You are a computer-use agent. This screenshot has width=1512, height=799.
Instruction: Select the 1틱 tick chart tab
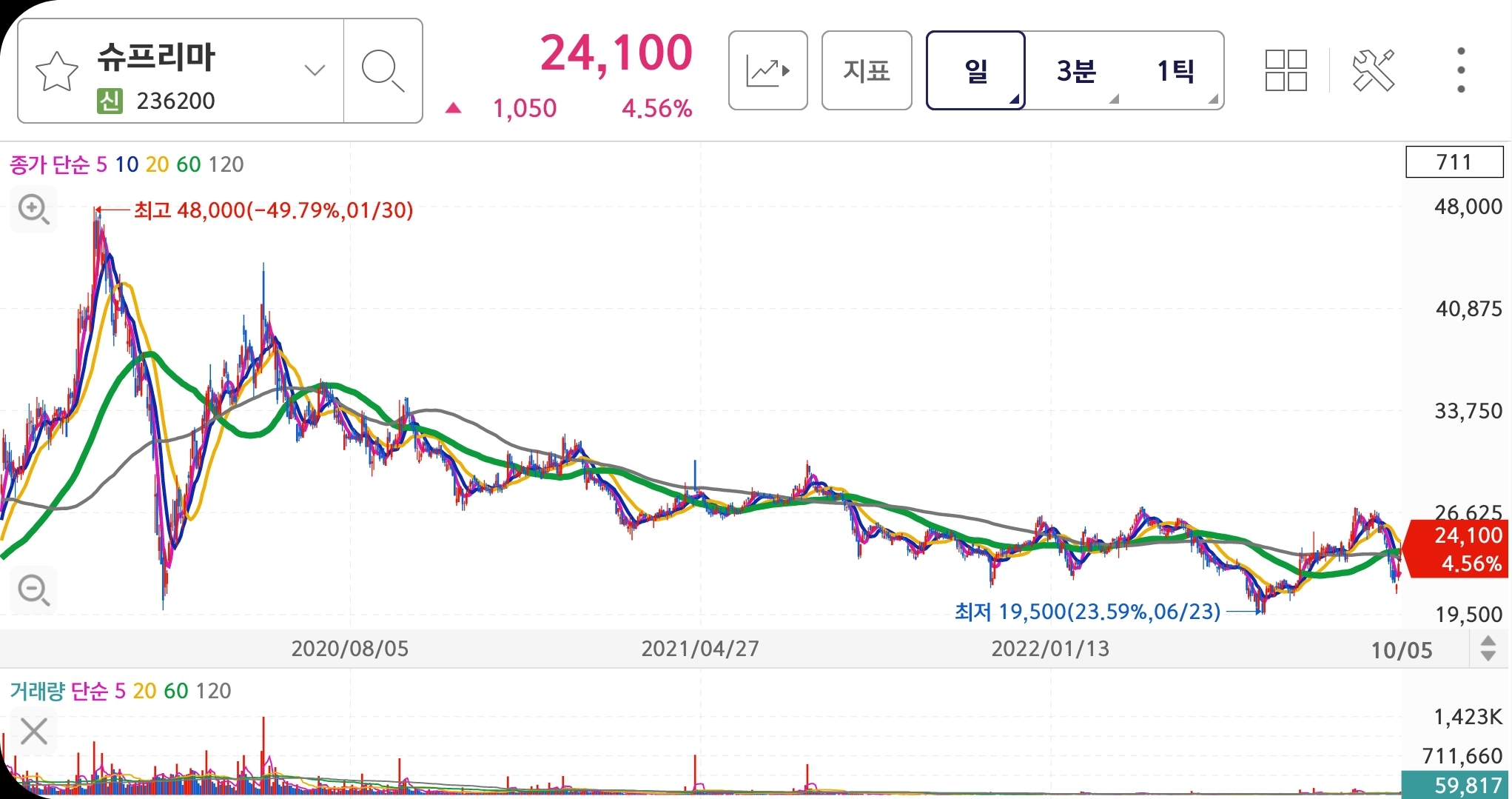pyautogui.click(x=1175, y=71)
